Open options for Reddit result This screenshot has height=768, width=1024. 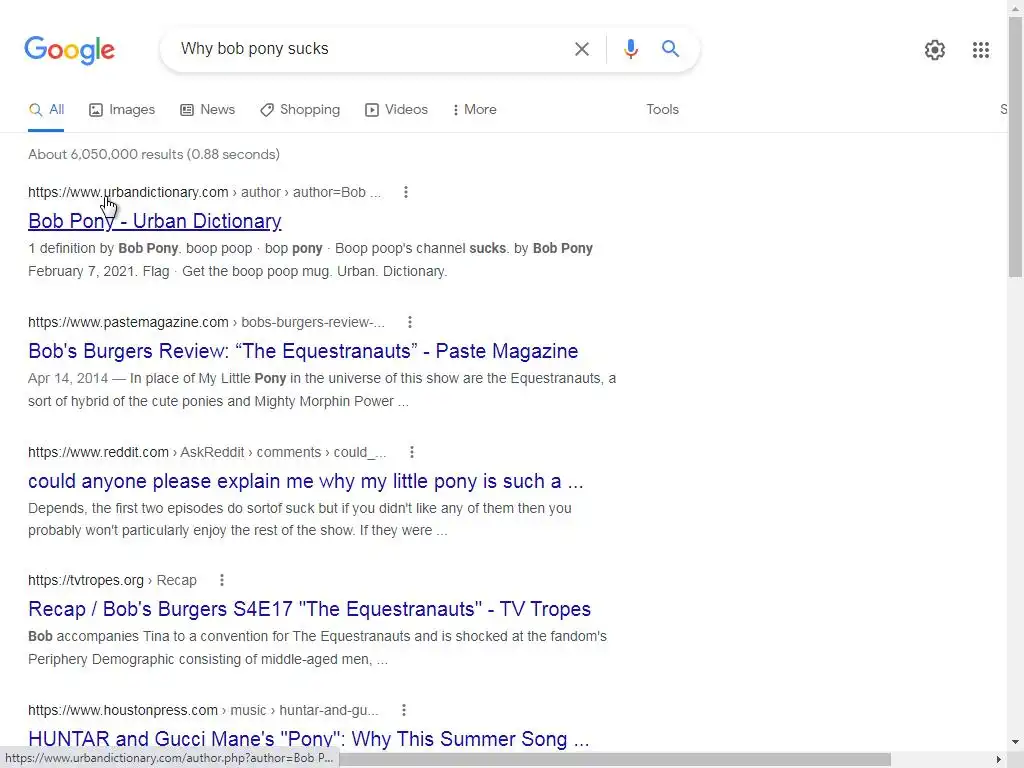click(x=411, y=452)
